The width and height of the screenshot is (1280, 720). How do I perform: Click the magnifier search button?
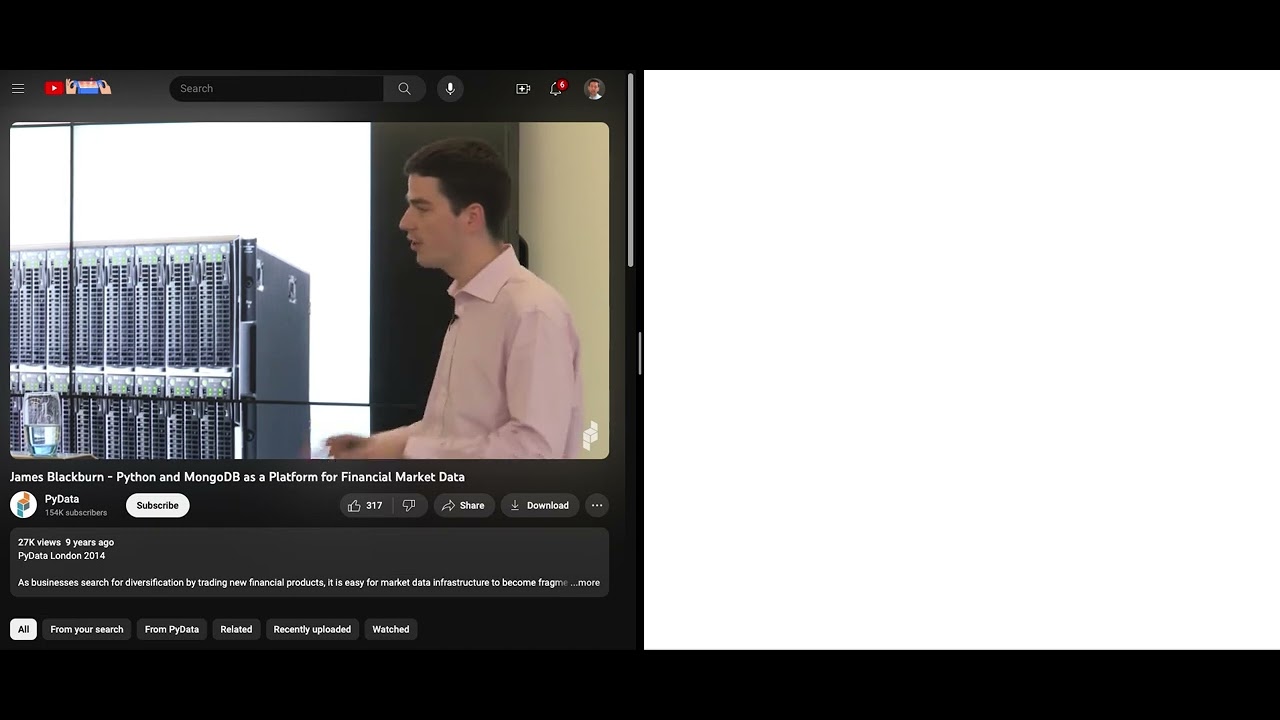(x=404, y=88)
